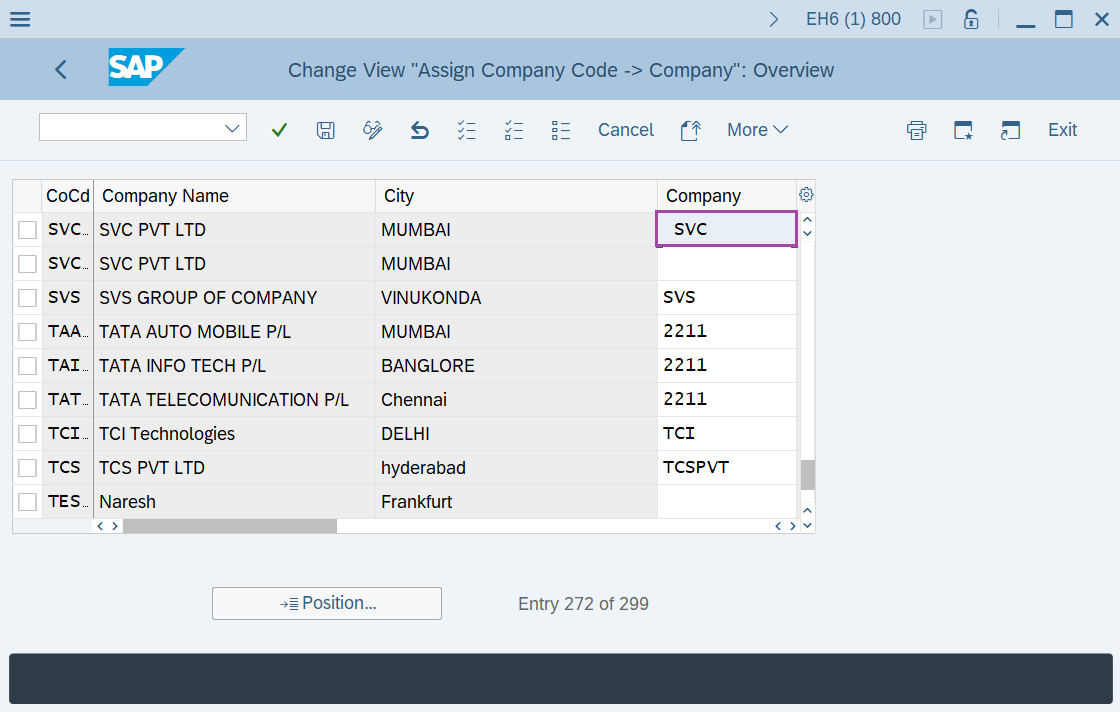Expand the More menu chevron
The image size is (1120, 712).
782,129
